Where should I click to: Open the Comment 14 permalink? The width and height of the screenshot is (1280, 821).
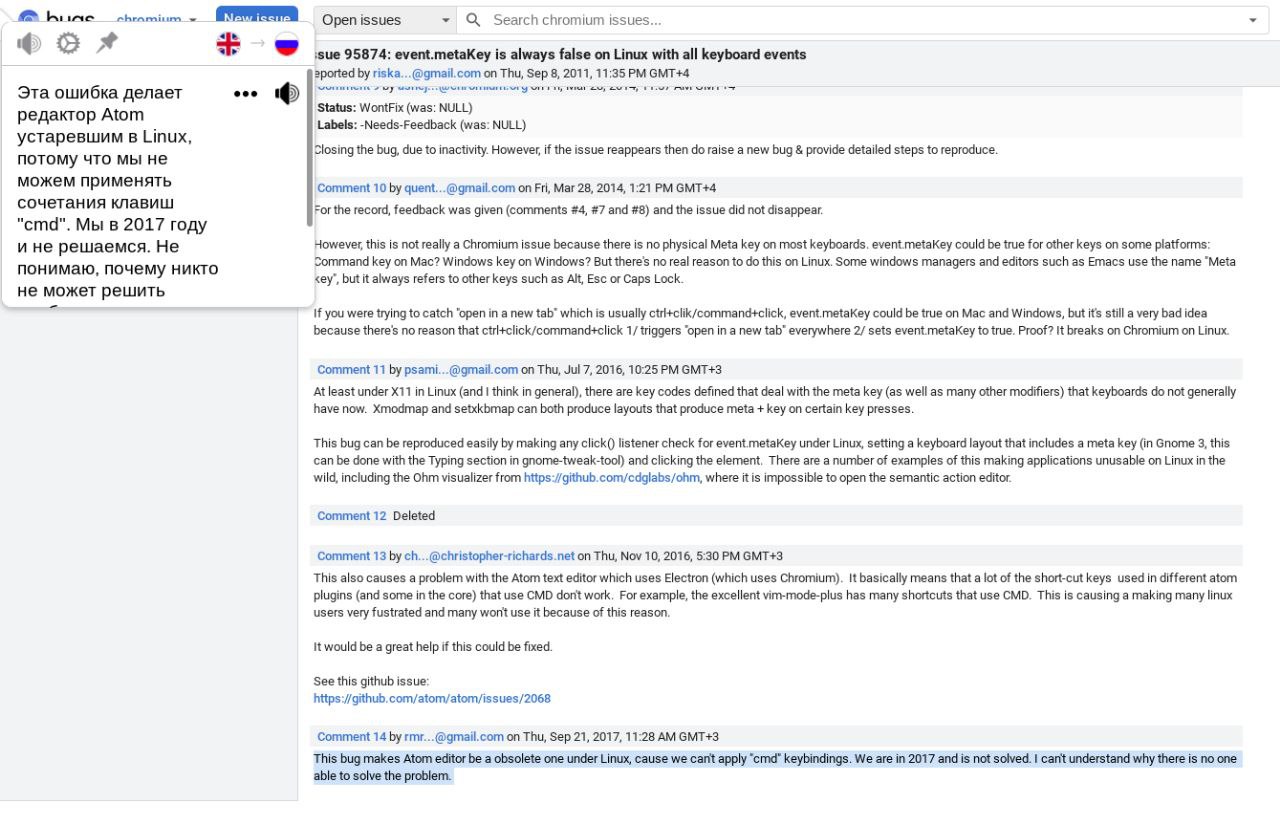[x=351, y=737]
